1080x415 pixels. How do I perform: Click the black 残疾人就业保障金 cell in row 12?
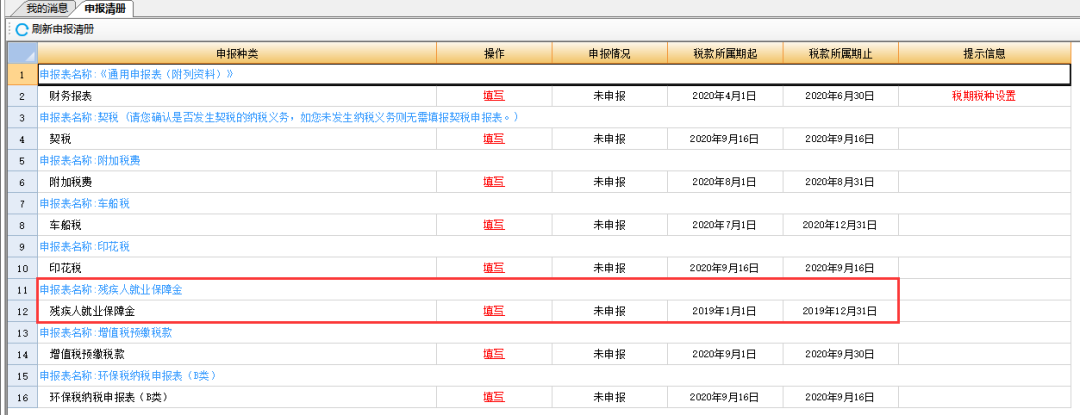pyautogui.click(x=237, y=310)
